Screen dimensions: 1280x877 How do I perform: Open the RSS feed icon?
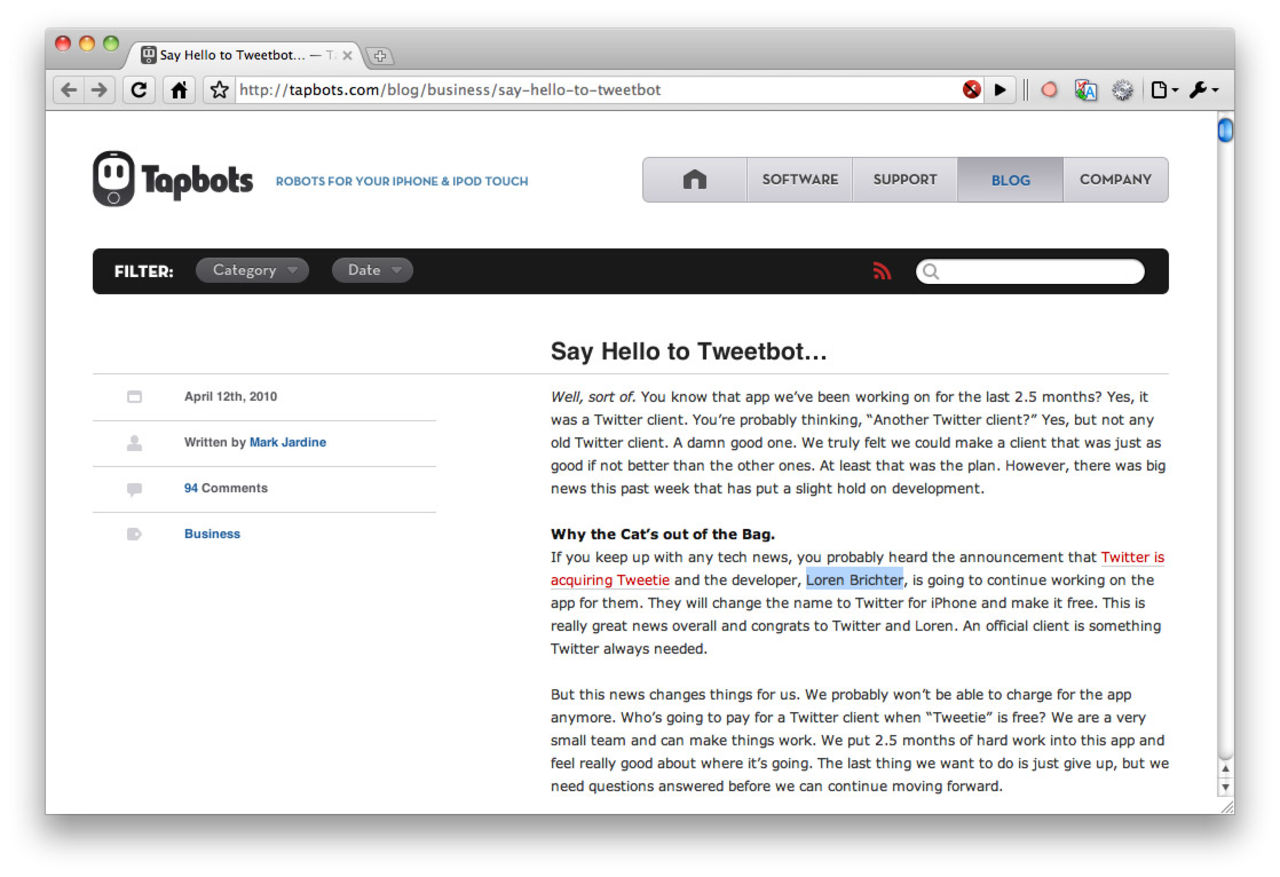coord(881,271)
